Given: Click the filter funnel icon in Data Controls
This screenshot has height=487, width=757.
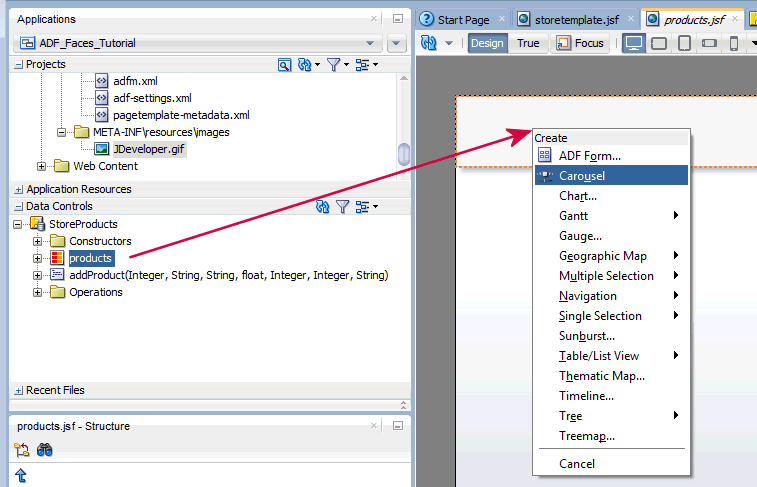Looking at the screenshot, I should coord(342,207).
